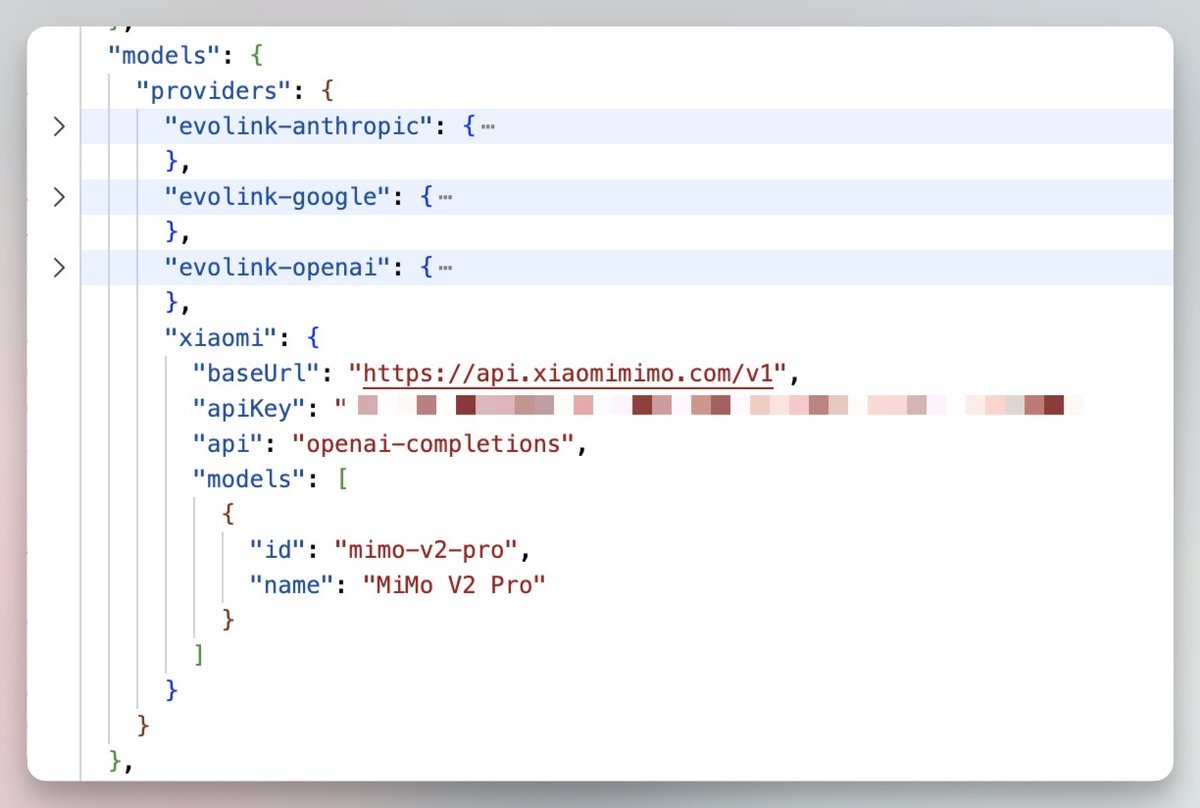Click the green closing square bracket
Viewport: 1200px width, 808px height.
(199, 655)
